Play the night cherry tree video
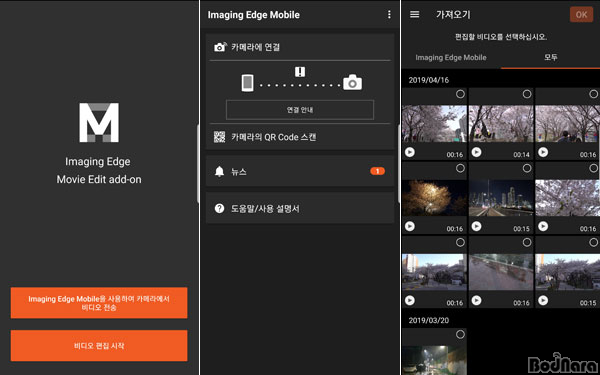Viewport: 600px width, 375px height. pyautogui.click(x=410, y=226)
